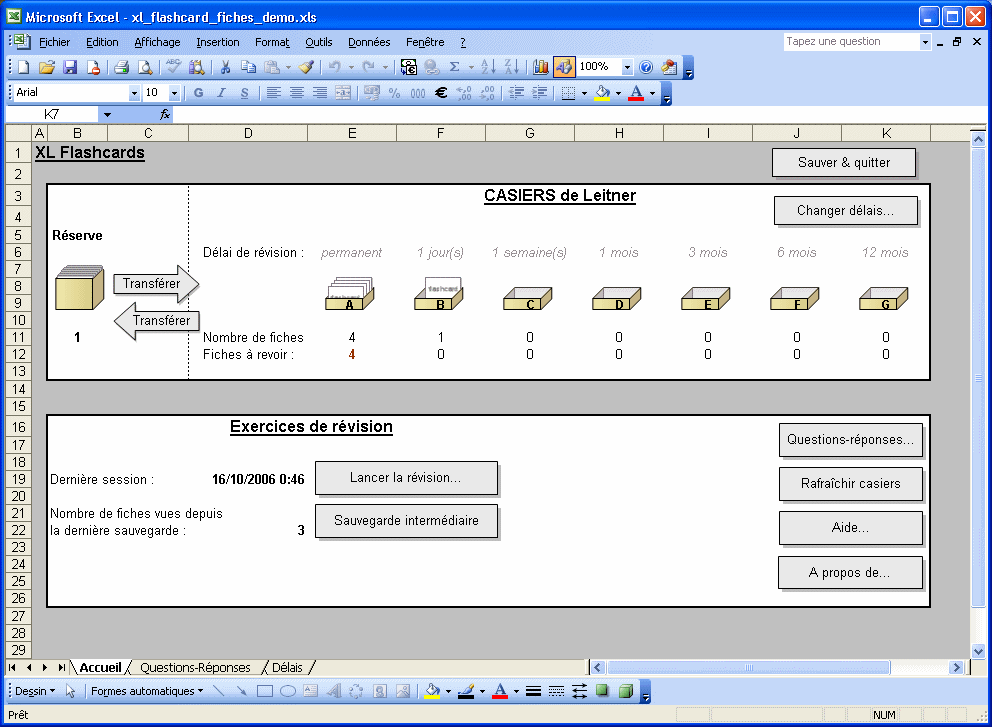This screenshot has height=727, width=992.
Task: Apply Line Color in the Drawing toolbar
Action: 466,691
